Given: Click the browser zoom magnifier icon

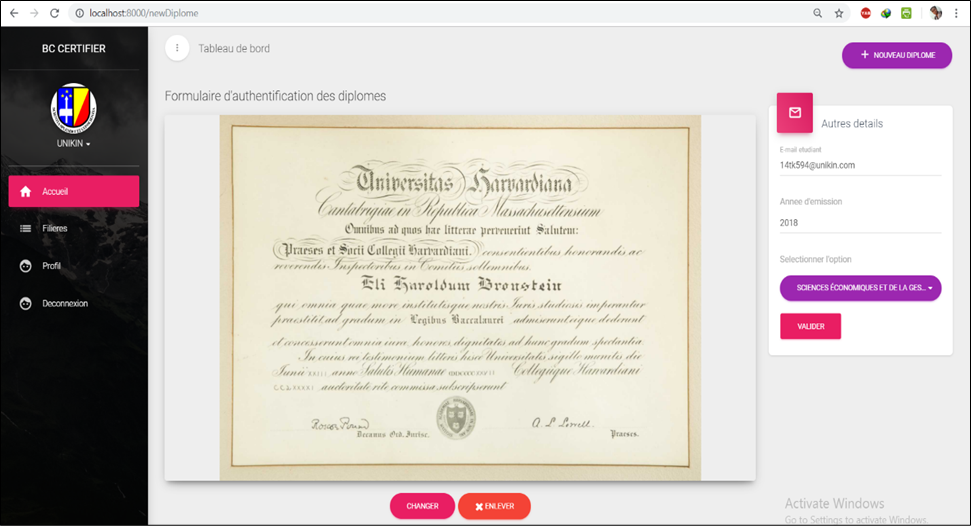Looking at the screenshot, I should (x=818, y=13).
